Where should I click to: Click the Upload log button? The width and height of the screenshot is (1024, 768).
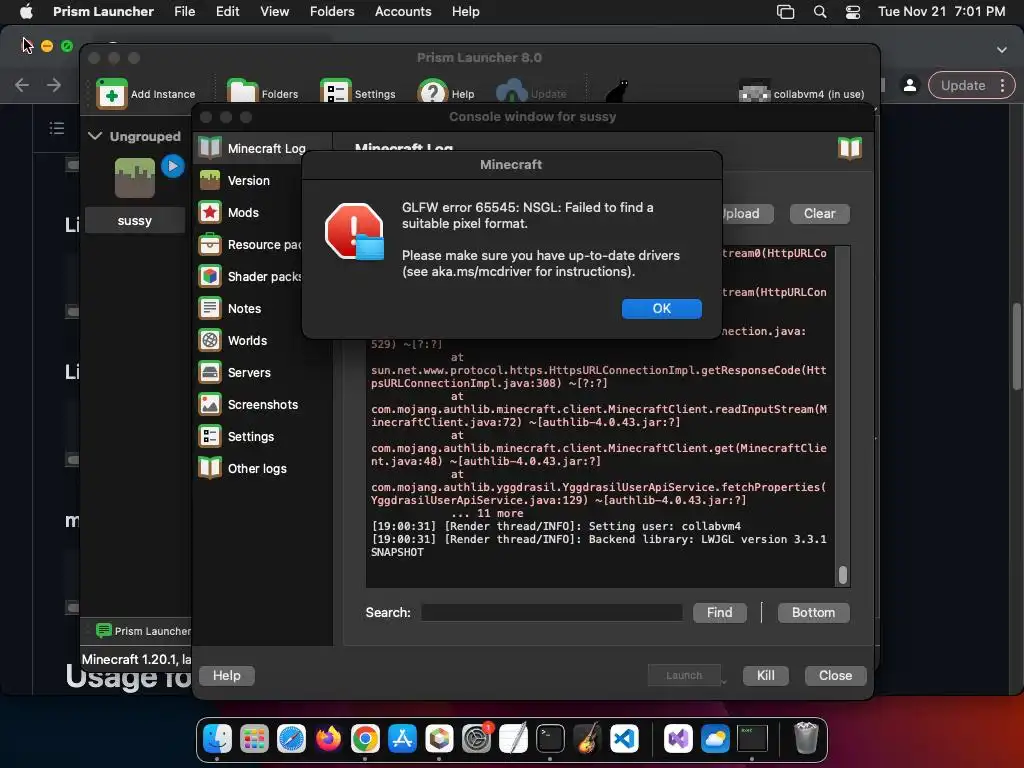point(747,214)
